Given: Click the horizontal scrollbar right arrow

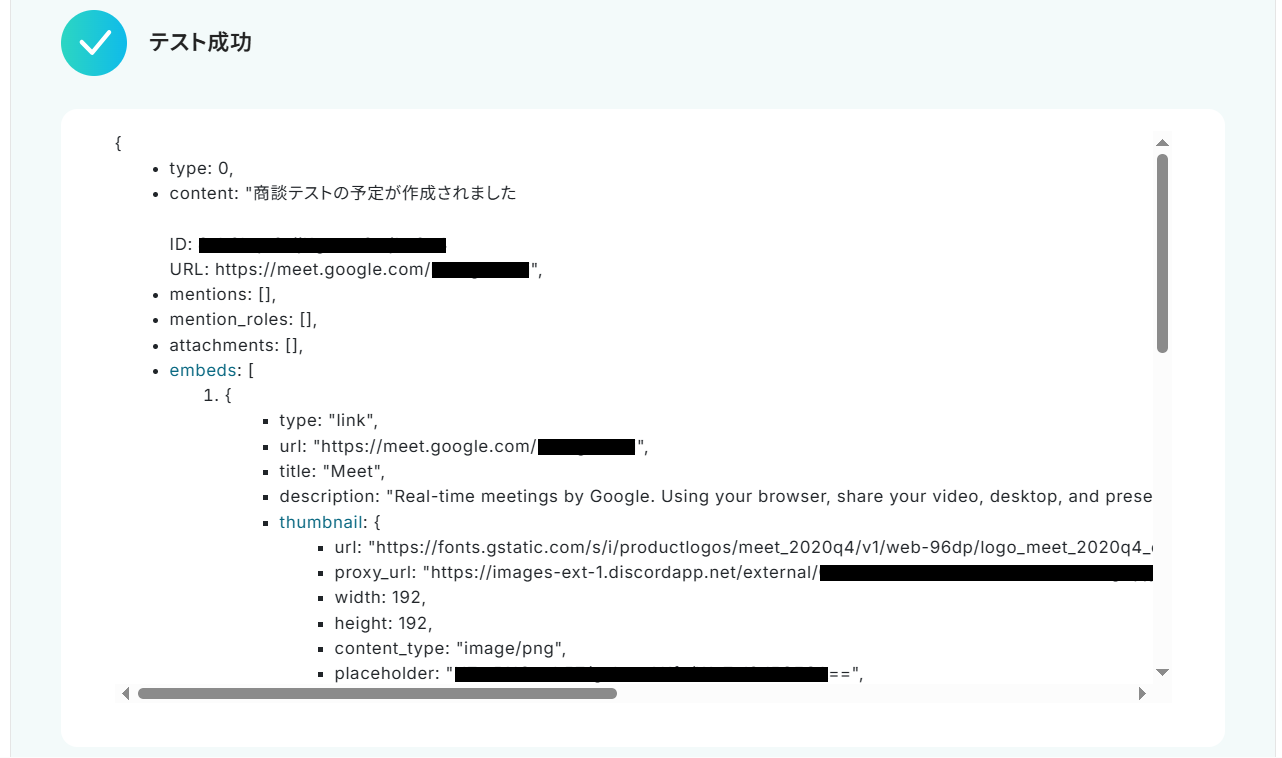Looking at the screenshot, I should click(x=1142, y=693).
